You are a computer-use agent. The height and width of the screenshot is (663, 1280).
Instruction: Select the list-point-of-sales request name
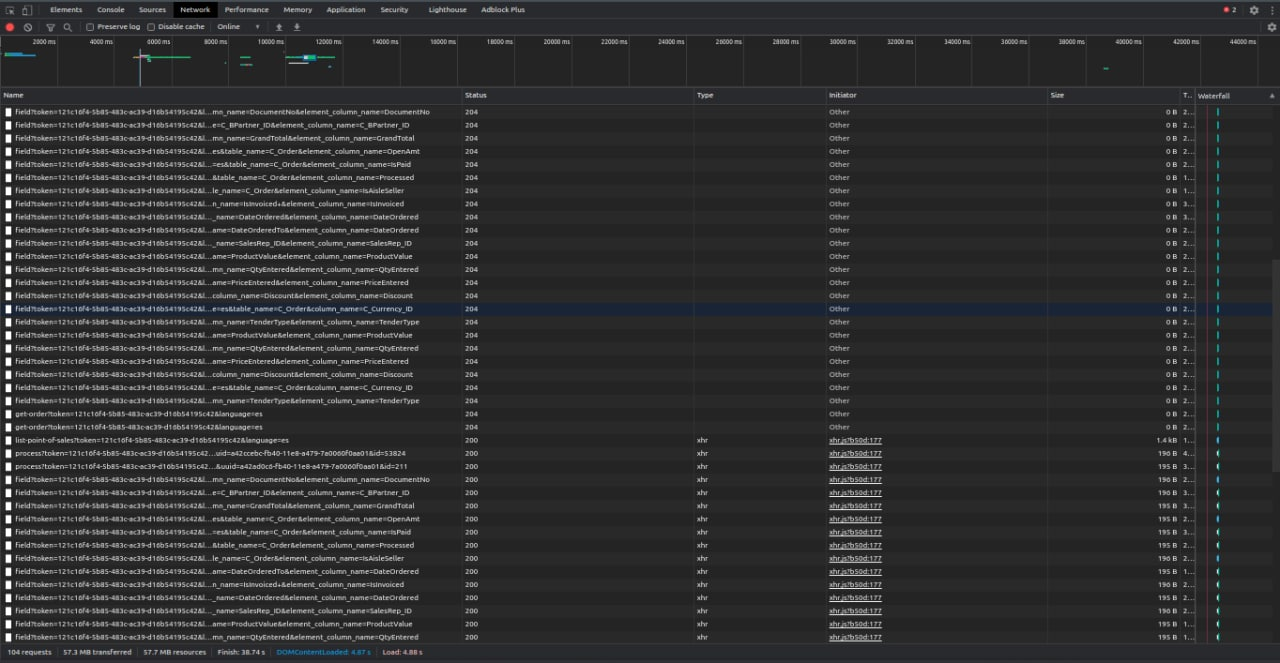[152, 440]
